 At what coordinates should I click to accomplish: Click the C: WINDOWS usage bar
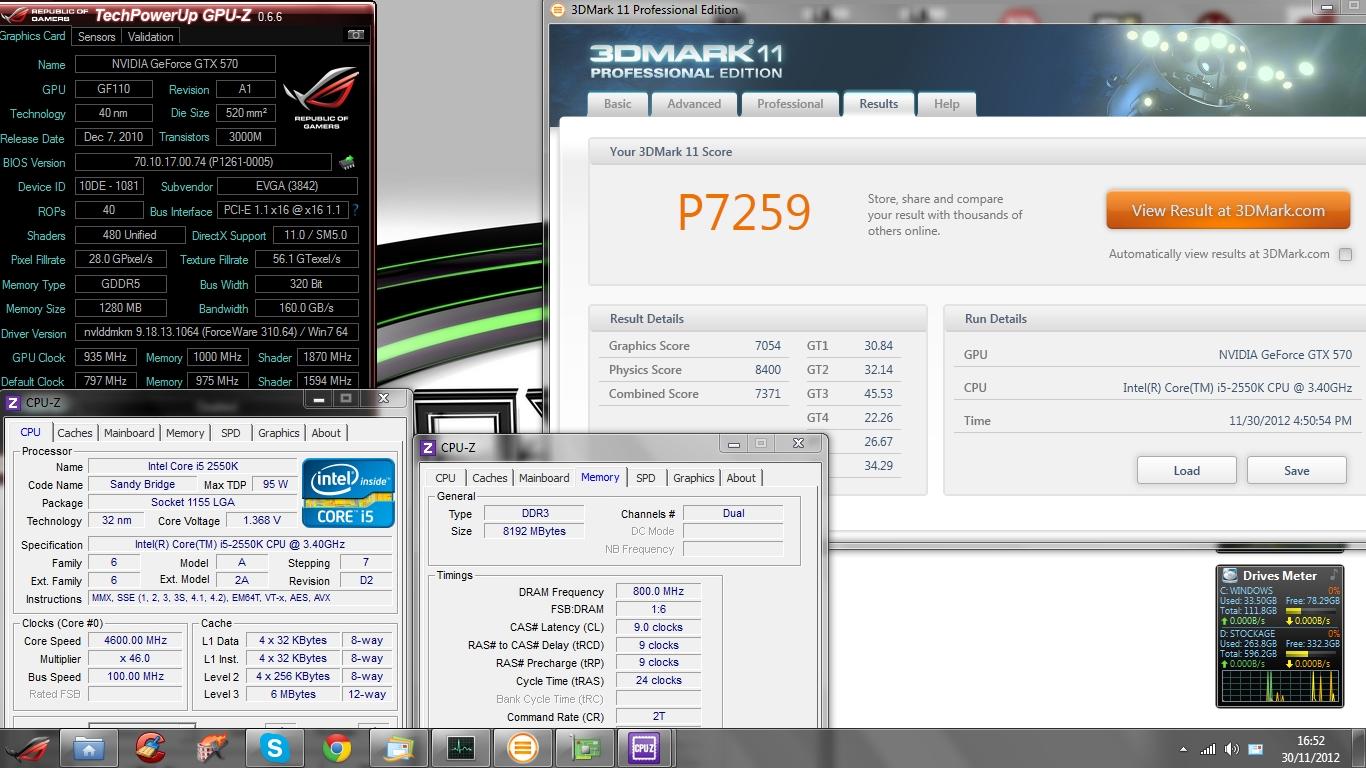(1312, 610)
